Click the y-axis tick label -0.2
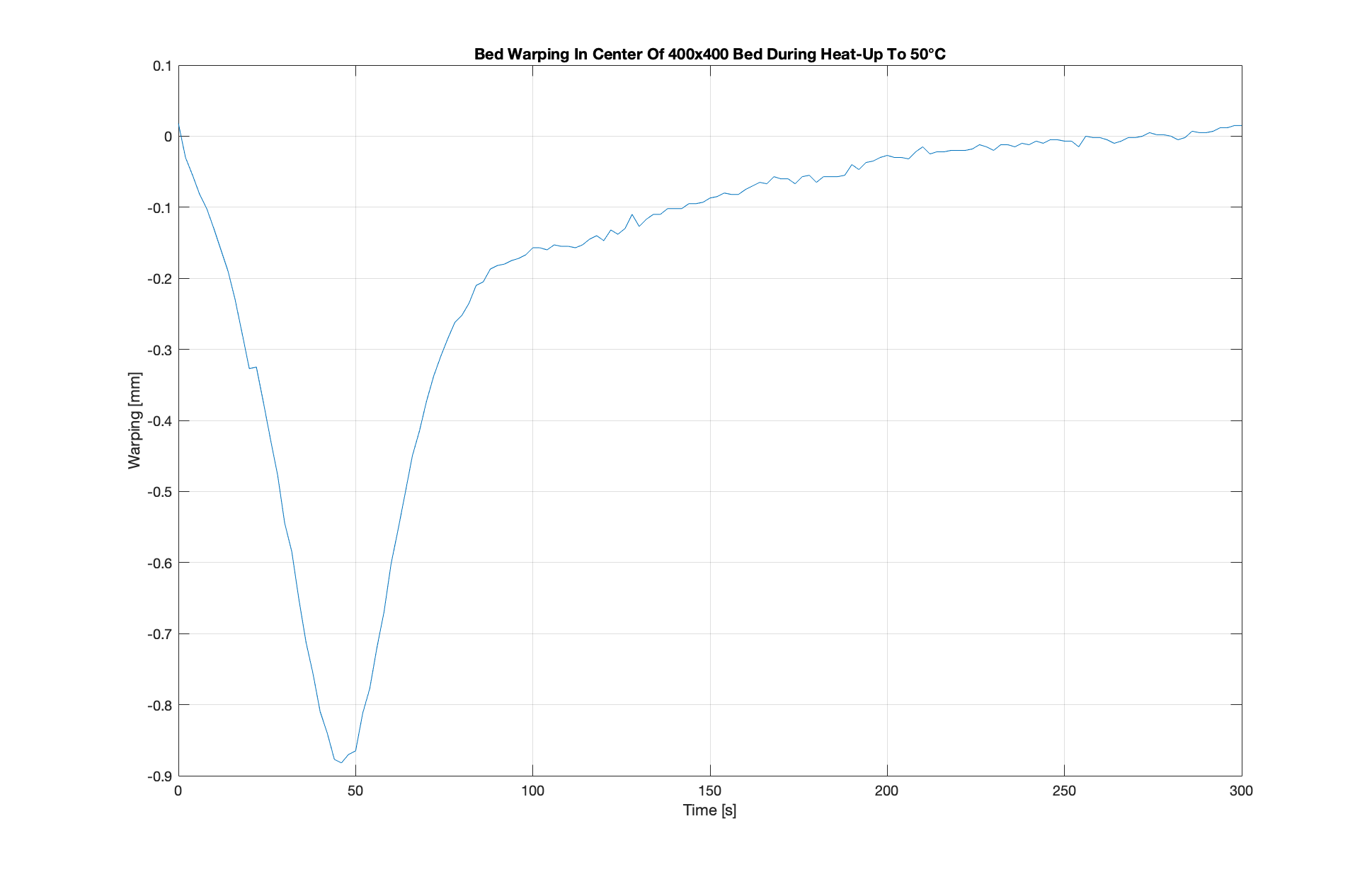Screen dimensions: 1372x872 coord(159,279)
